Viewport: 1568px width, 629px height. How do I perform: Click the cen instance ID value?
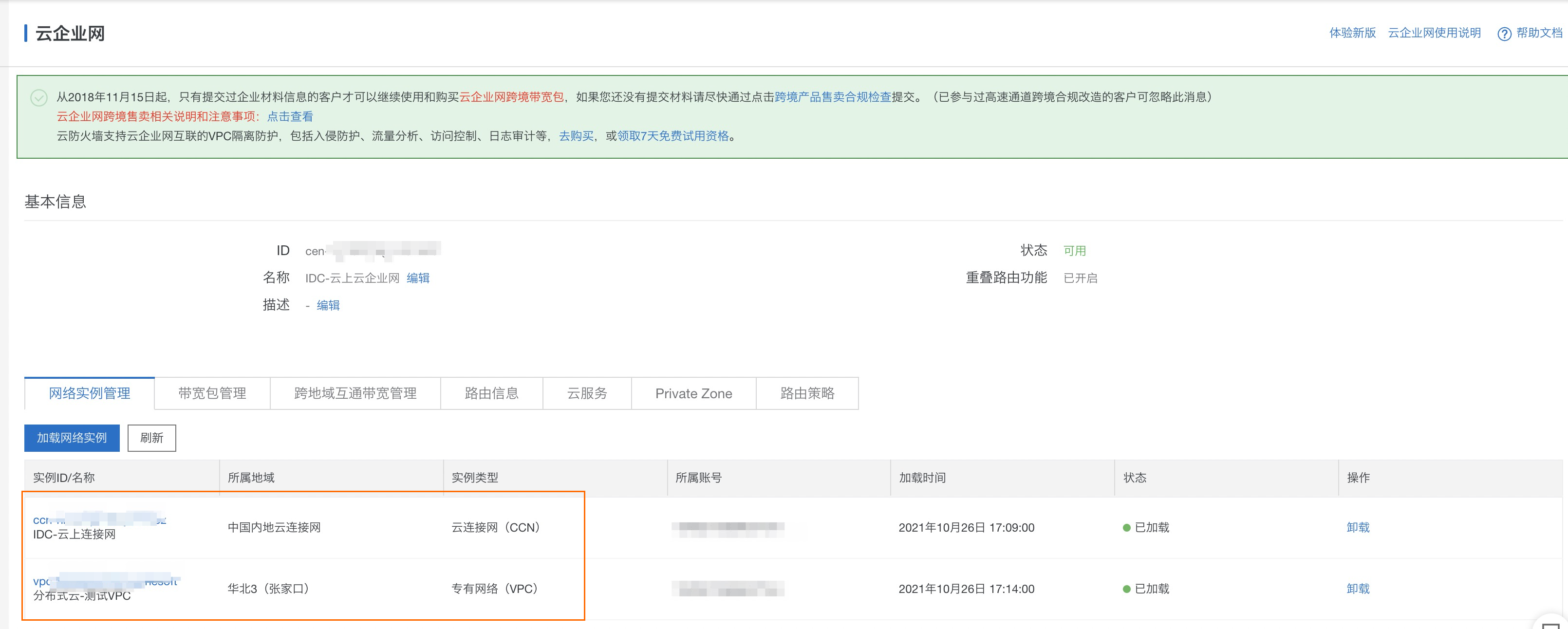pyautogui.click(x=373, y=251)
